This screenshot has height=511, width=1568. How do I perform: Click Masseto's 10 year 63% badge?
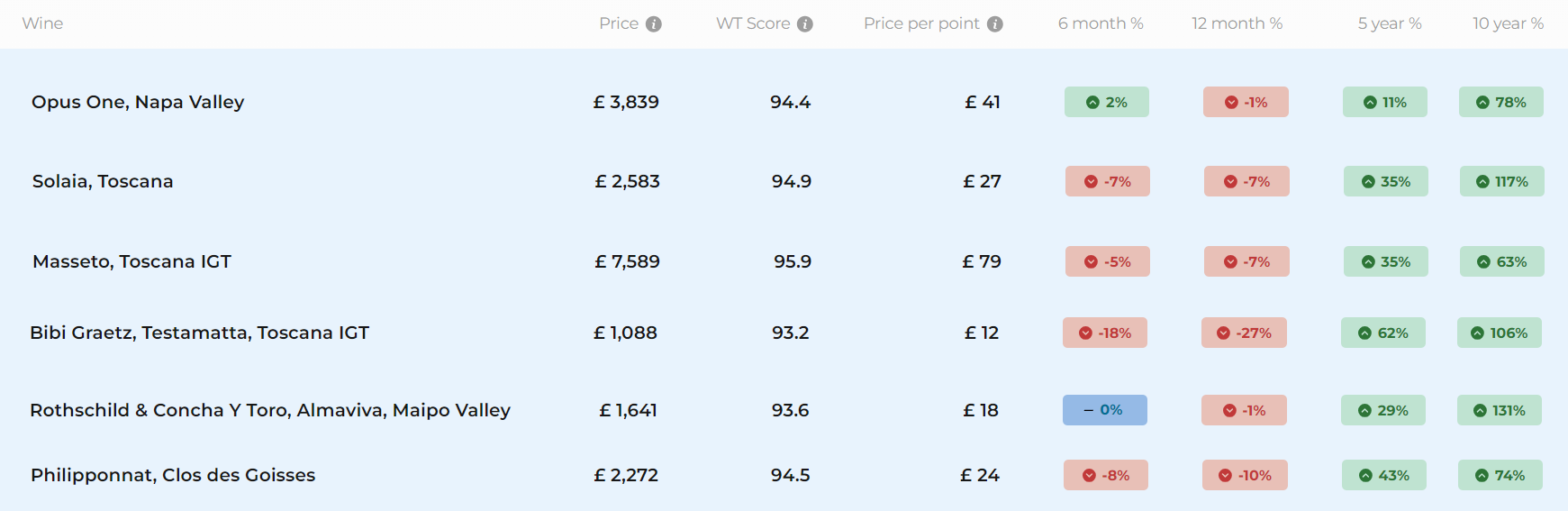pyautogui.click(x=1501, y=261)
